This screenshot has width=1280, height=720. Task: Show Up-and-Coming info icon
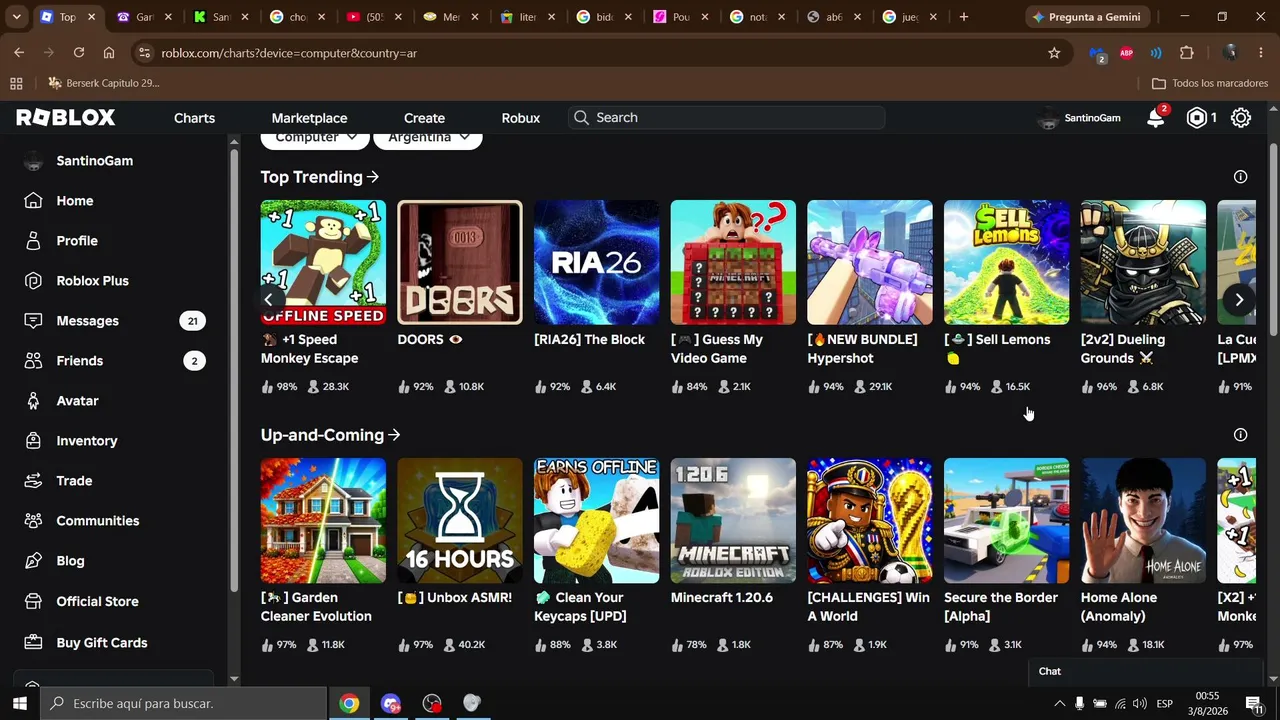[x=1241, y=435]
